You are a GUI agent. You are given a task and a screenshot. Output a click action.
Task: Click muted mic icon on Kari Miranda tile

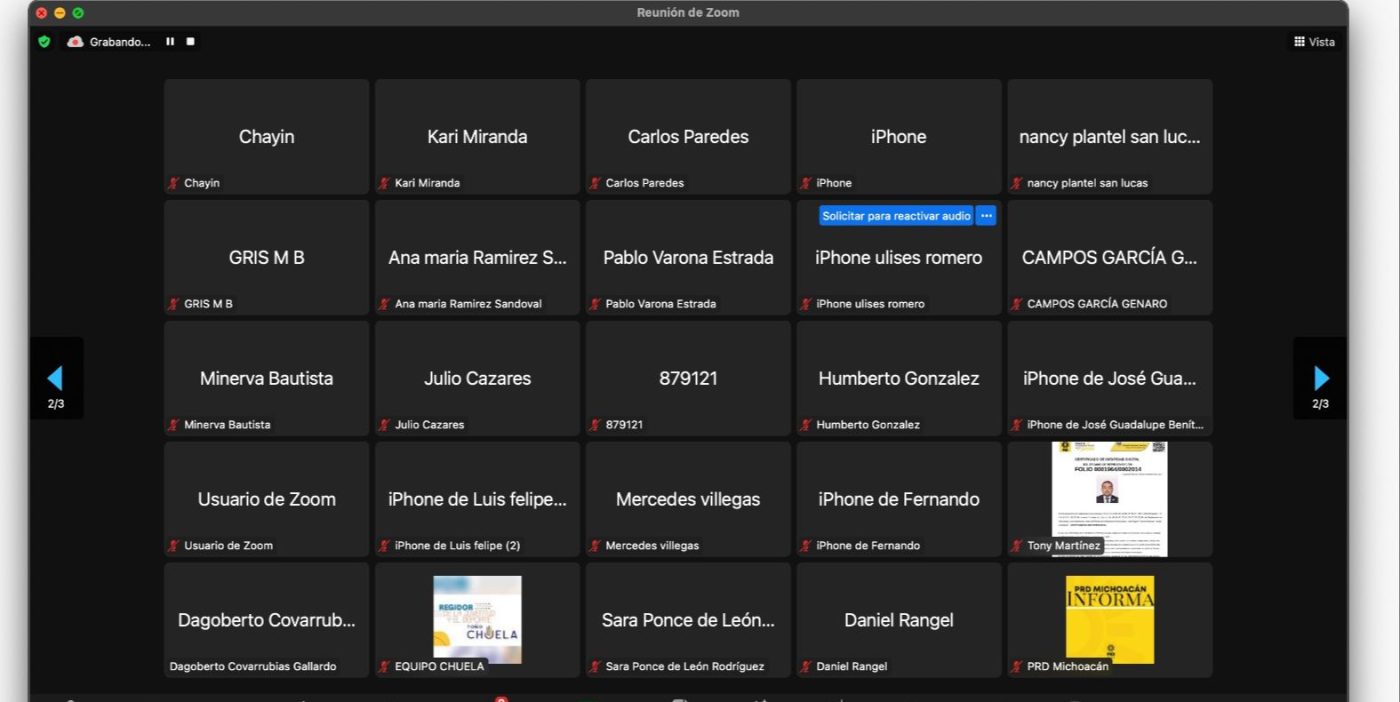point(385,183)
